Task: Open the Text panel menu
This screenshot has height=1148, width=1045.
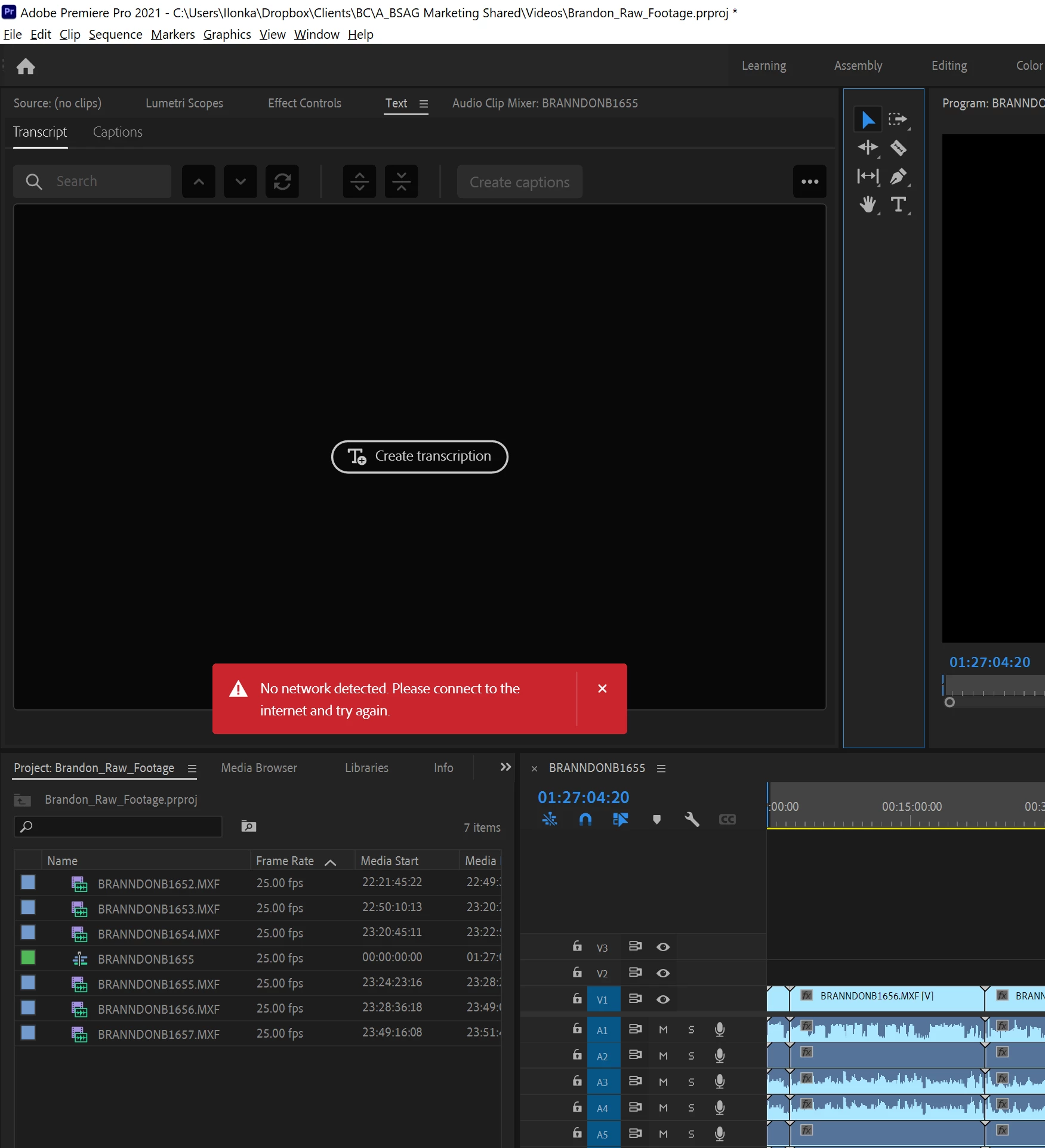Action: tap(424, 104)
